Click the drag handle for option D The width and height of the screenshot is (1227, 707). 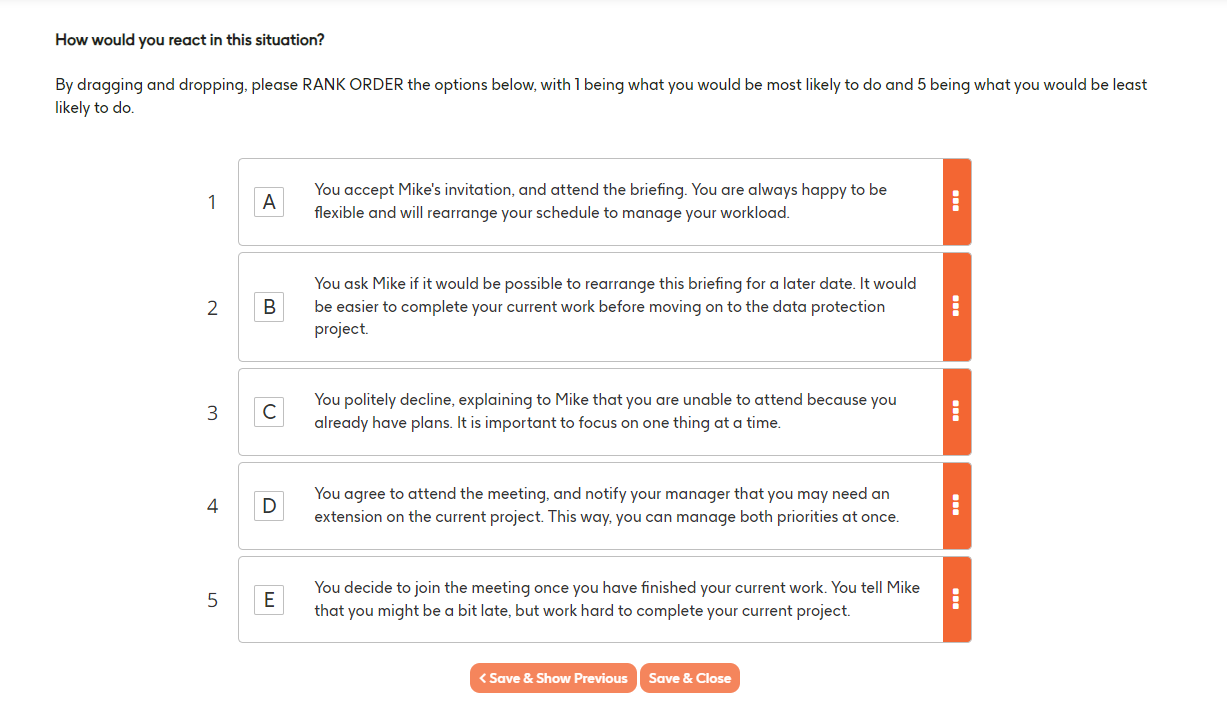point(956,505)
